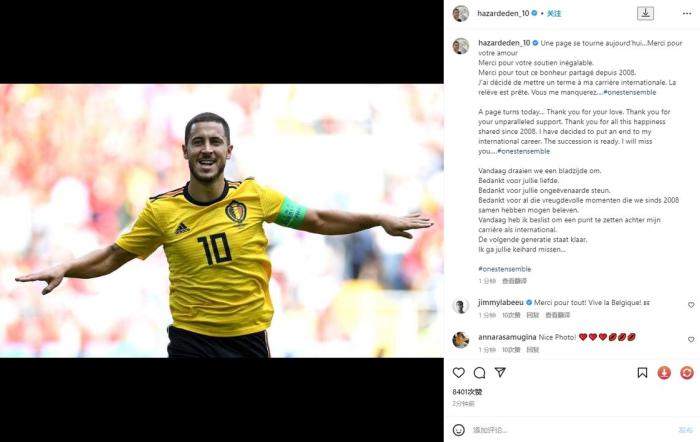Screen dimensions: 700x442
Task: Click the red repost circular arrows icon
Action: point(687,372)
